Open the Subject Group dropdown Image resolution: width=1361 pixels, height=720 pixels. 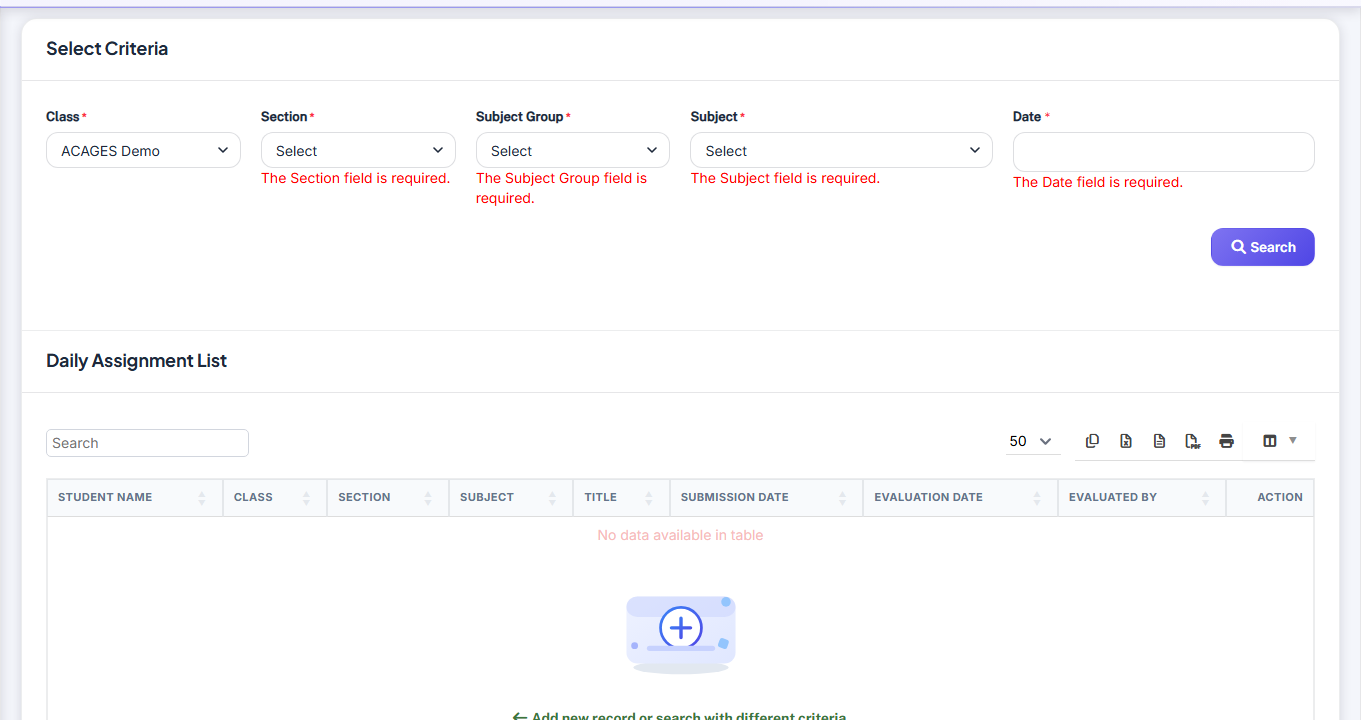[x=573, y=150]
